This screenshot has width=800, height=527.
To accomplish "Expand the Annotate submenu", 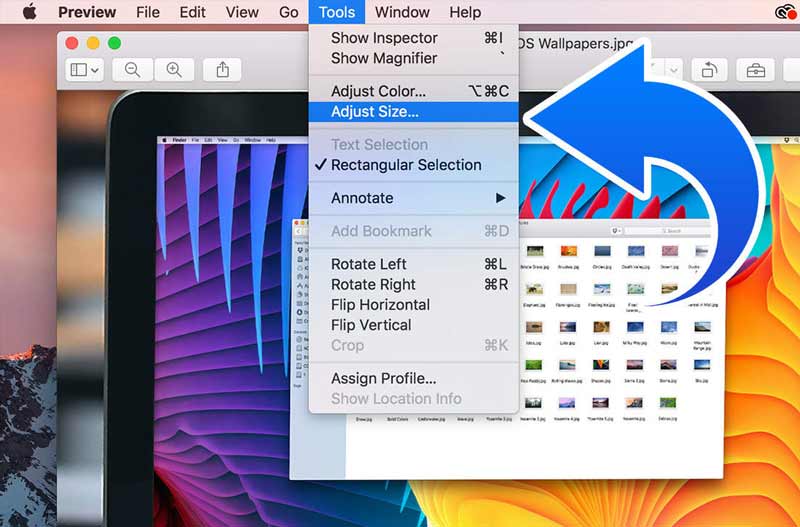I will [x=414, y=198].
